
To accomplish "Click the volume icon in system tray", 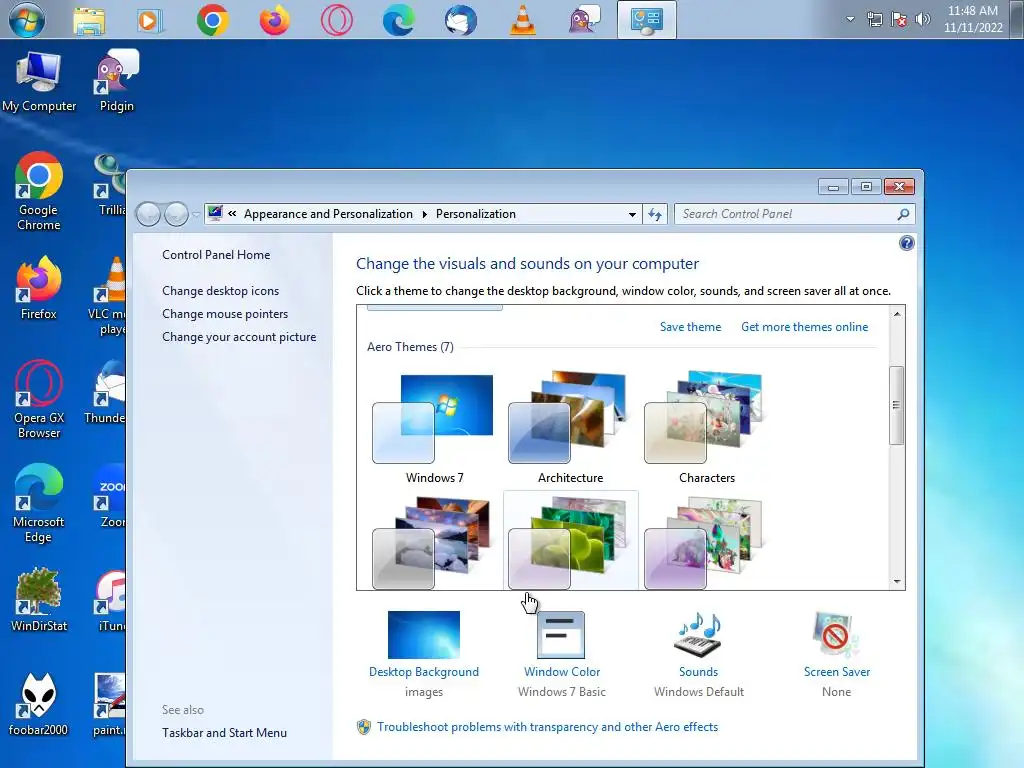I will pyautogui.click(x=922, y=19).
